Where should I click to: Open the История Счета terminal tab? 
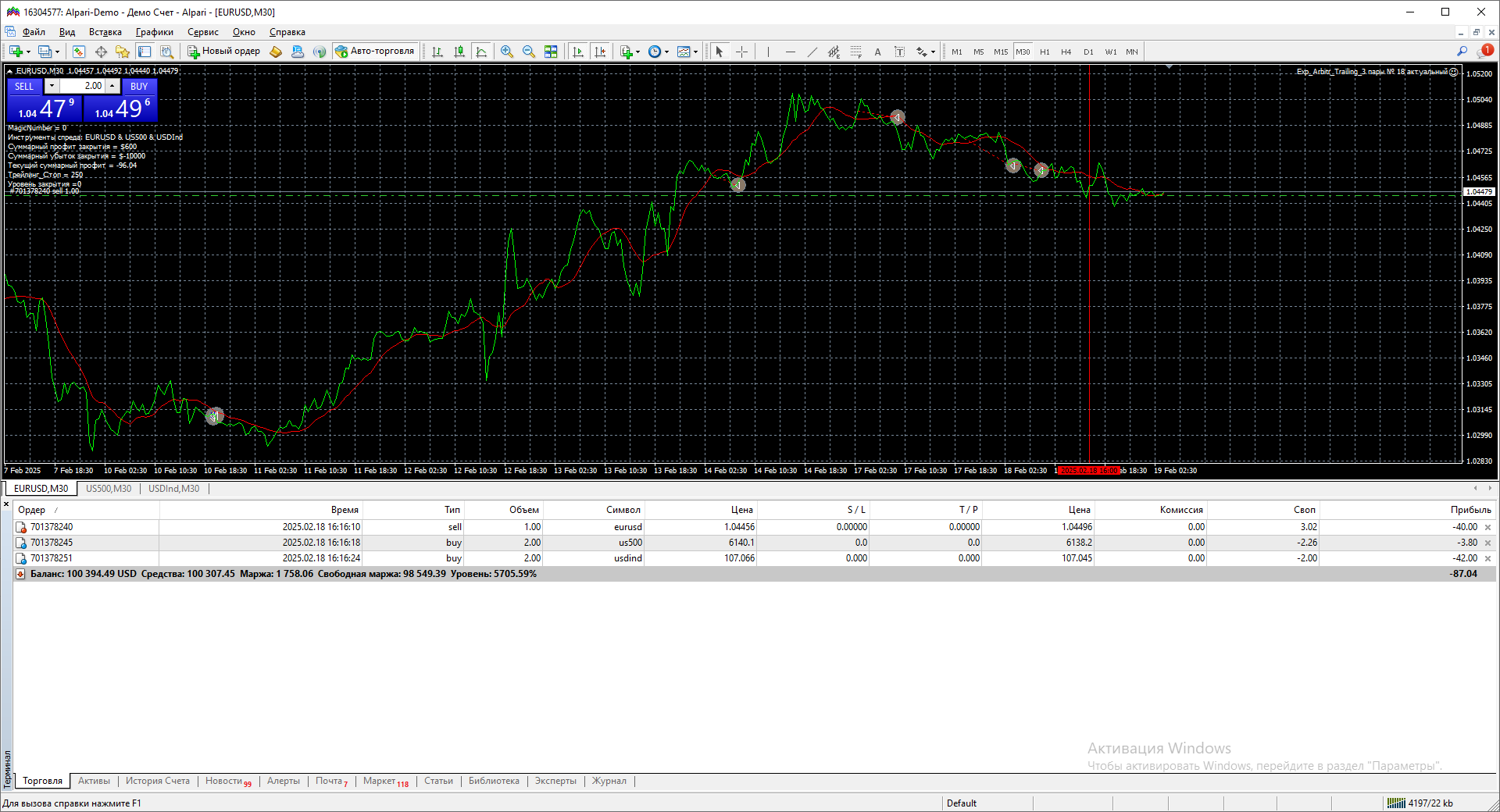(x=158, y=781)
